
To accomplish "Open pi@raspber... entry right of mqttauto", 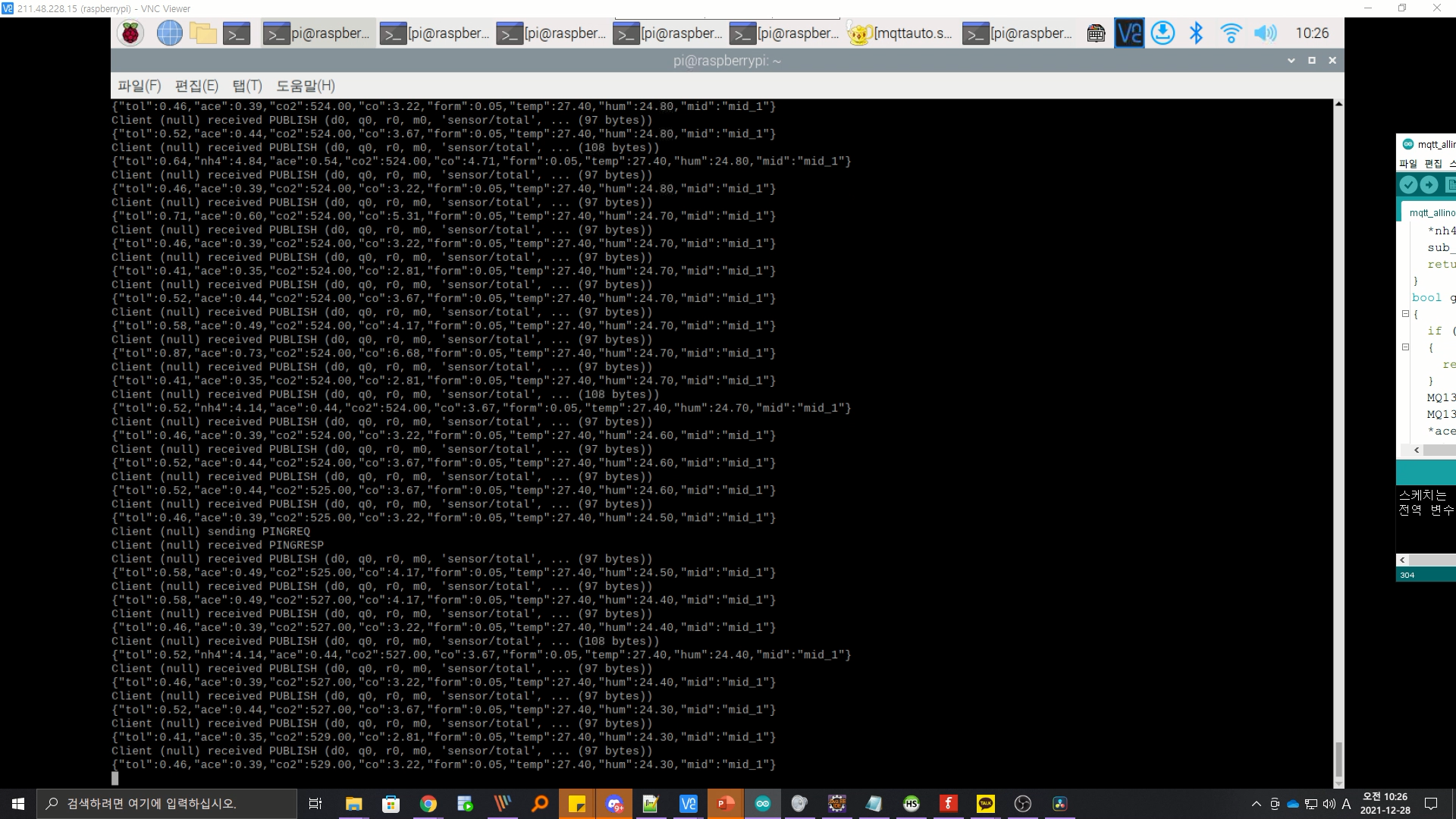I will (x=1018, y=33).
